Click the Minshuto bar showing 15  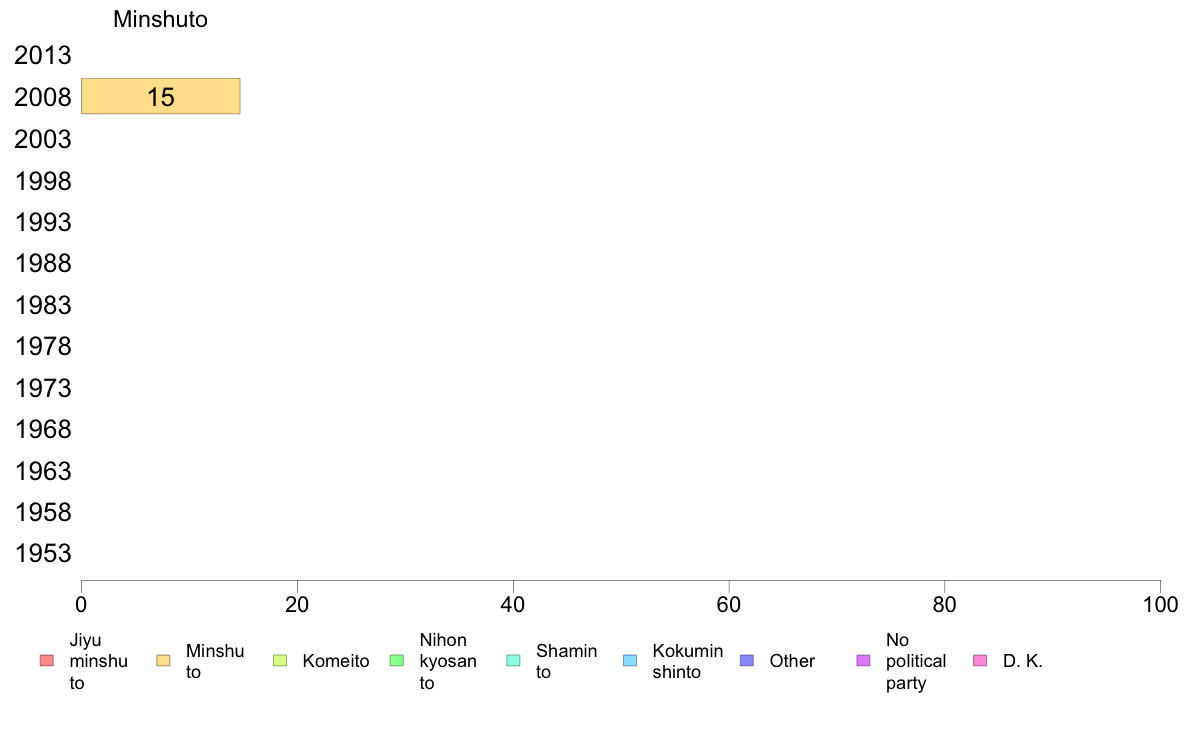pyautogui.click(x=160, y=97)
